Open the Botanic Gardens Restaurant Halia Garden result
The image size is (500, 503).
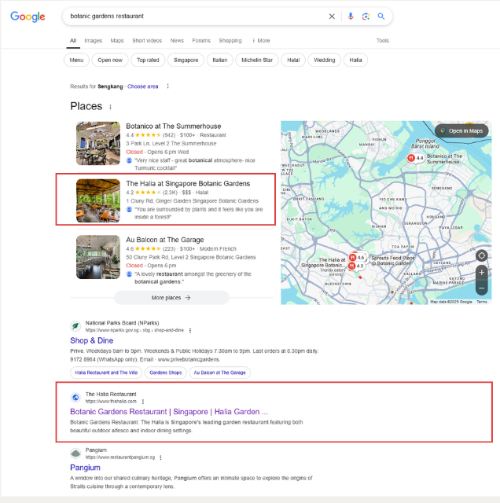[169, 412]
